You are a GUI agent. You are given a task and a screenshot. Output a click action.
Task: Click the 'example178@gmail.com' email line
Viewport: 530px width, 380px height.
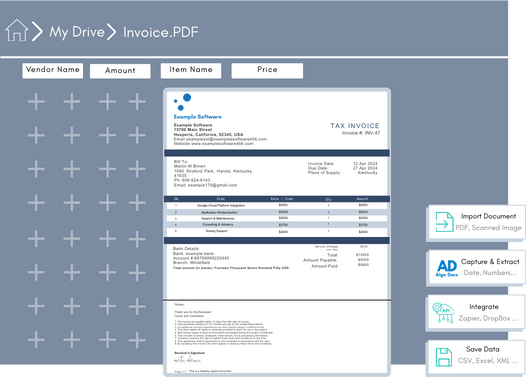206,185
